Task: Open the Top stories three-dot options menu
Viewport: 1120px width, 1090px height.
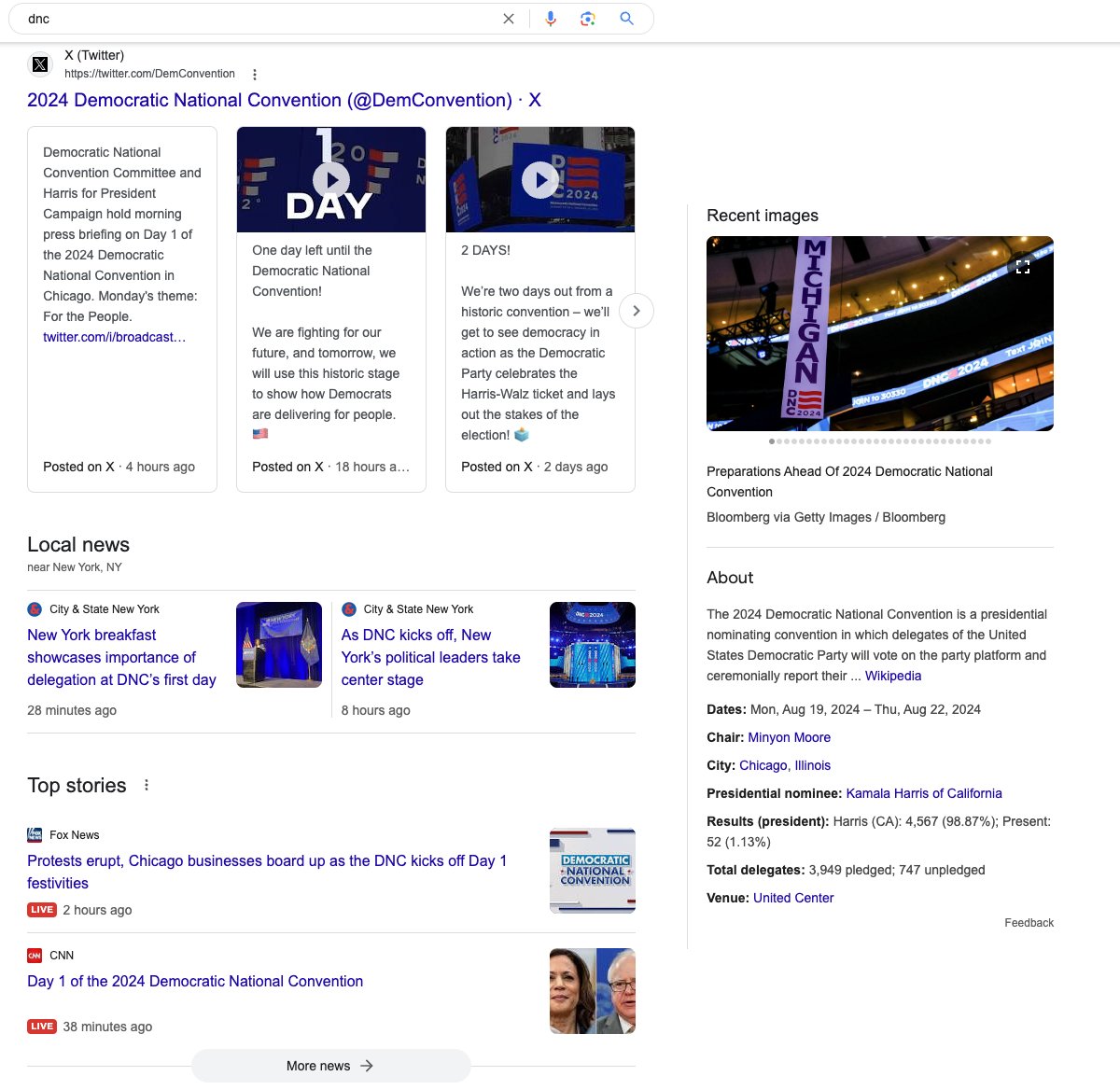Action: pos(147,785)
